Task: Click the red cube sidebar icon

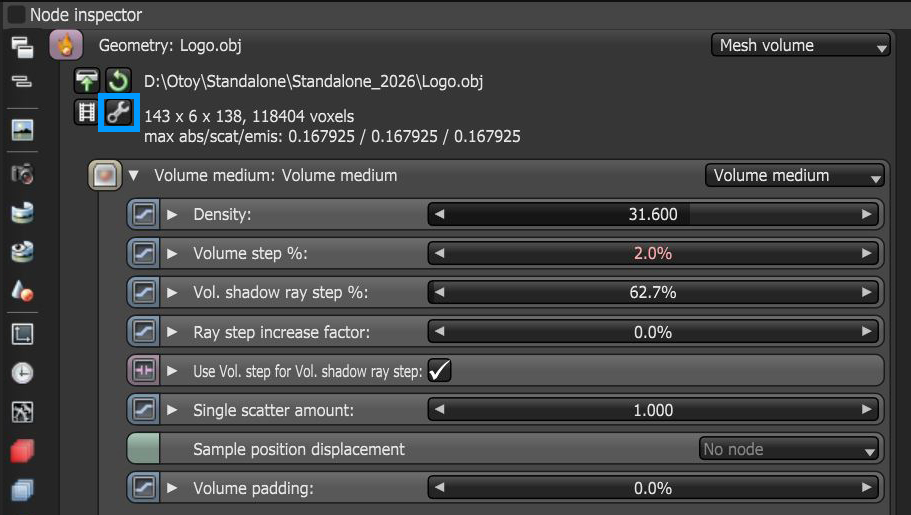Action: click(x=21, y=451)
